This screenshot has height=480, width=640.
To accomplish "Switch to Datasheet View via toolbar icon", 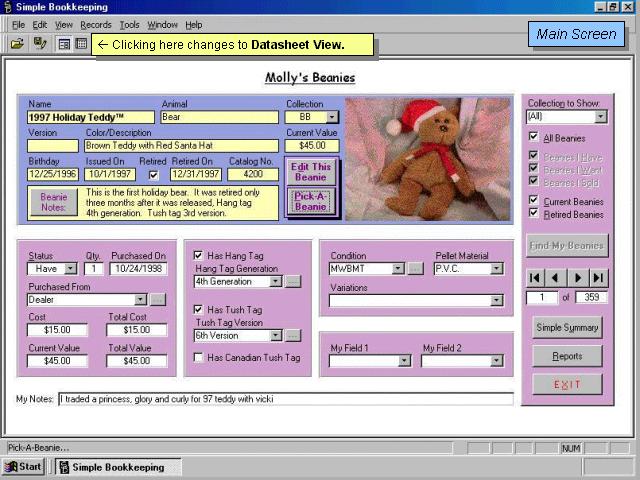I will pos(81,44).
